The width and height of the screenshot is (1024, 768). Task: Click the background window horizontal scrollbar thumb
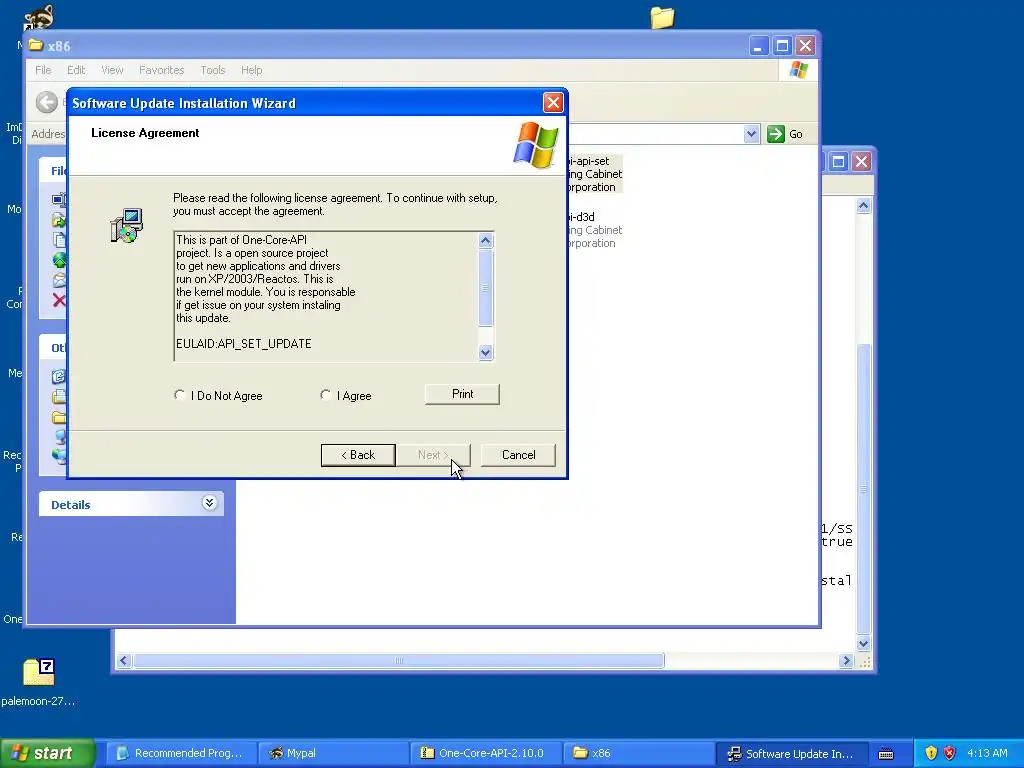click(x=399, y=661)
